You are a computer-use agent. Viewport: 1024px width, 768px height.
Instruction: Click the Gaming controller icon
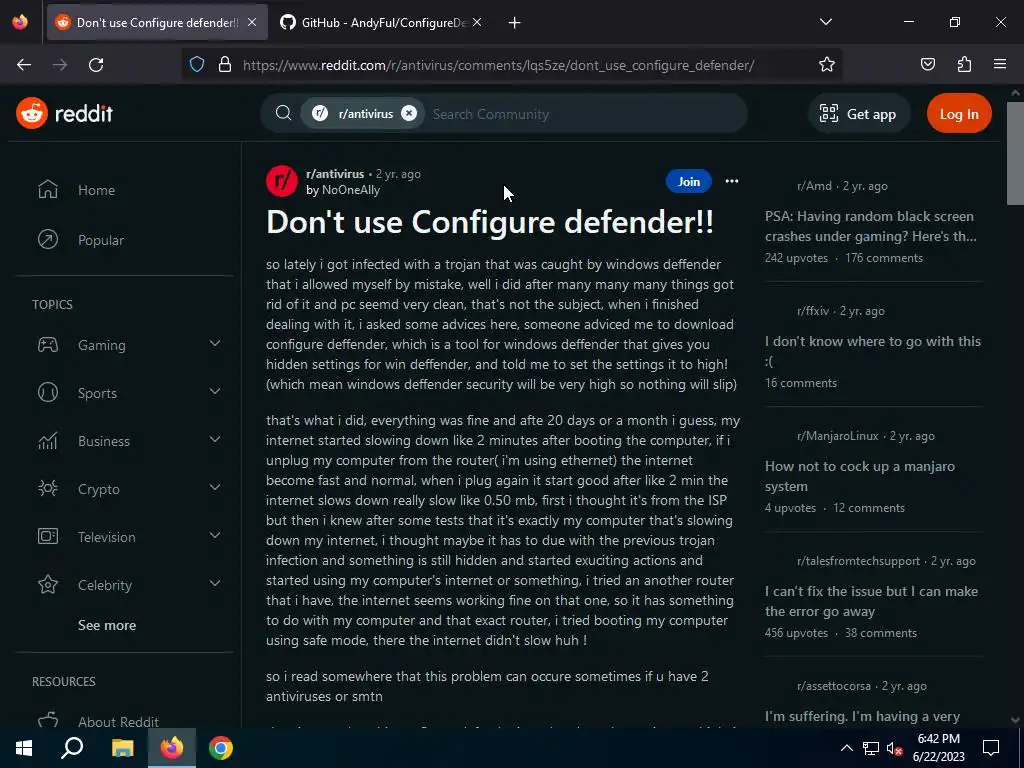point(48,344)
